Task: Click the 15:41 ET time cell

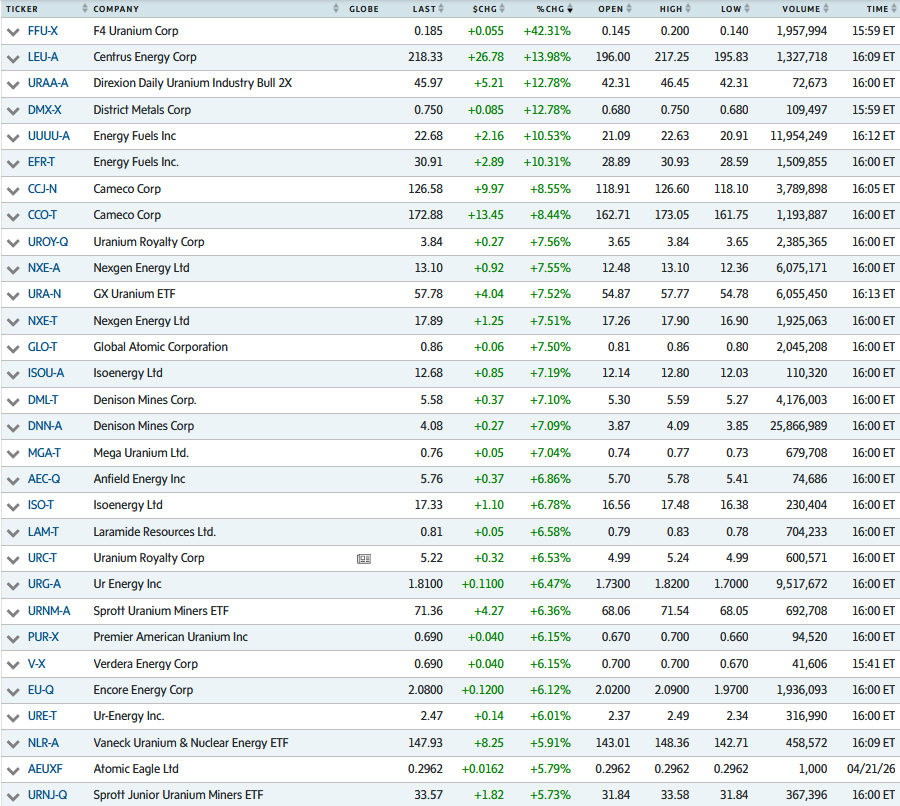Action: pyautogui.click(x=874, y=664)
